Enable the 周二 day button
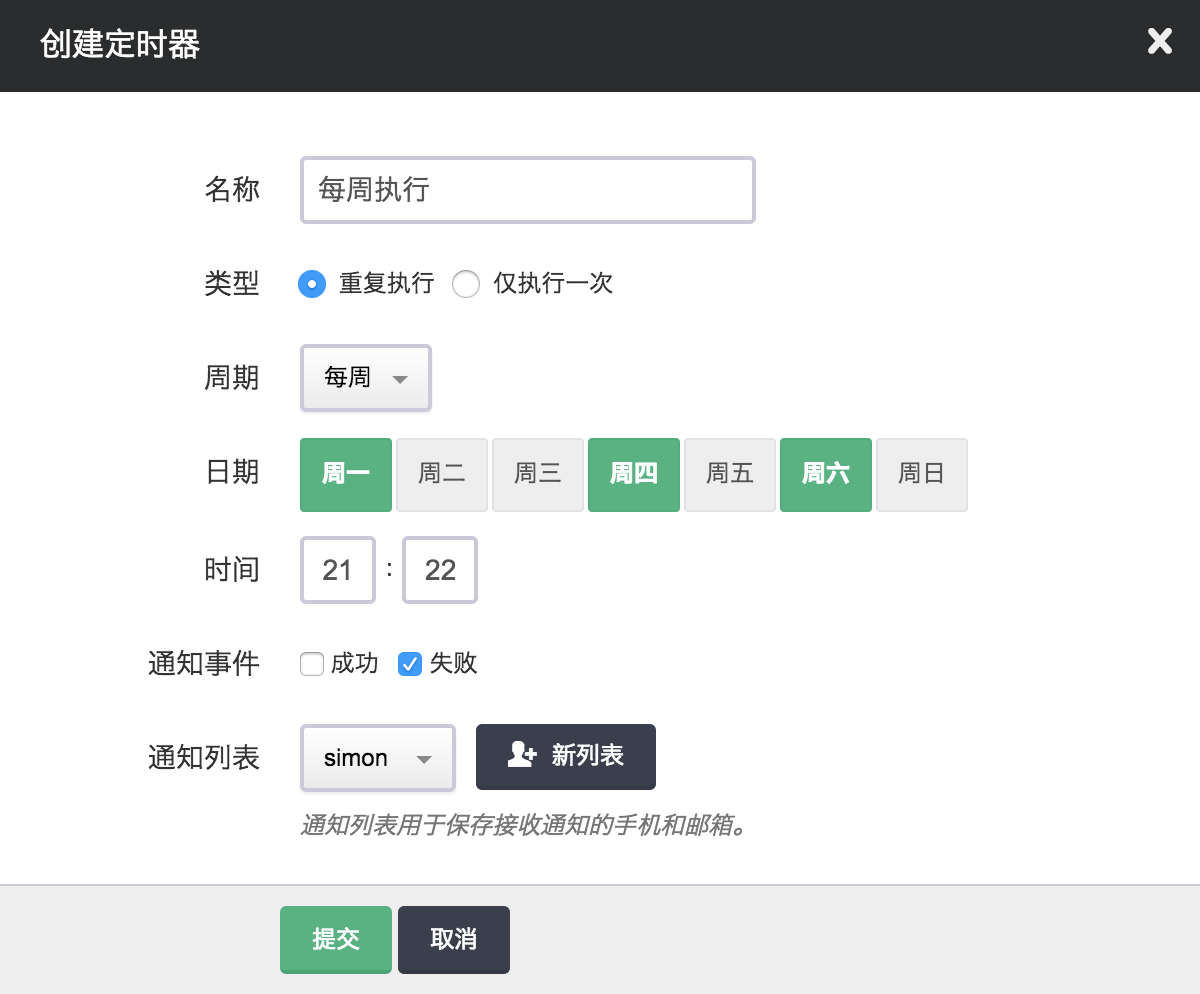The height and width of the screenshot is (994, 1200). (x=442, y=474)
